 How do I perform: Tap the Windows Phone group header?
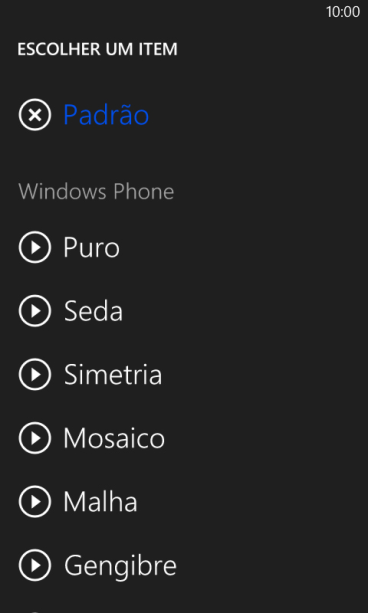[x=96, y=192]
